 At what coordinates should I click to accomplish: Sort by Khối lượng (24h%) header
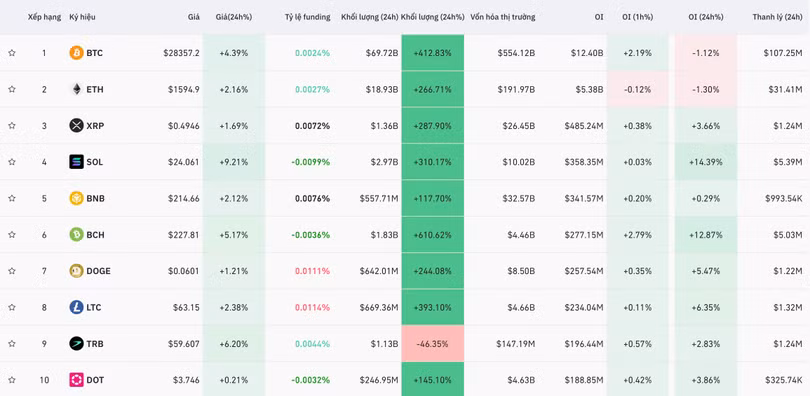coord(432,17)
